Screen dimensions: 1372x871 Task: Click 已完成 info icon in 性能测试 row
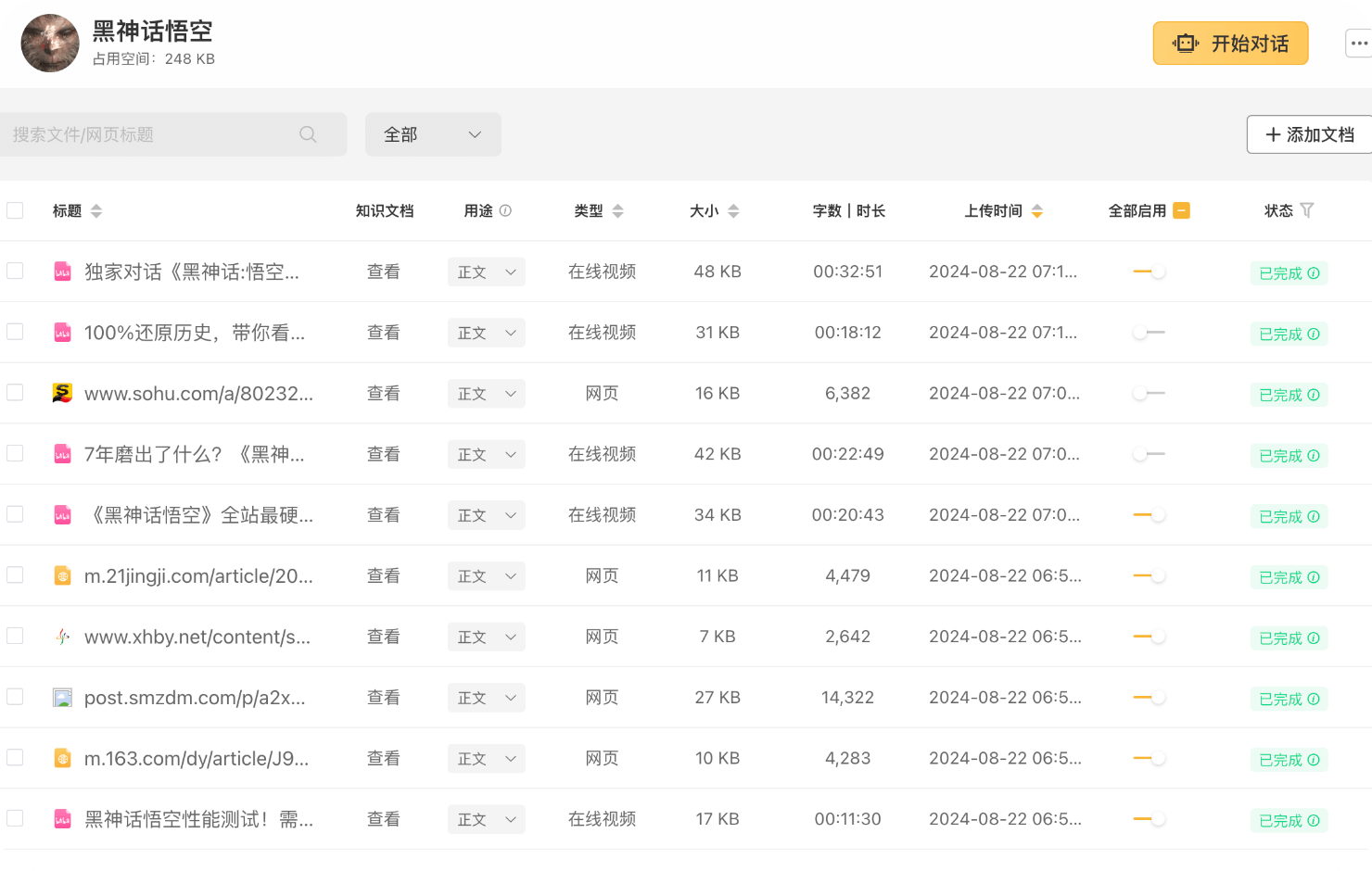coord(1314,821)
